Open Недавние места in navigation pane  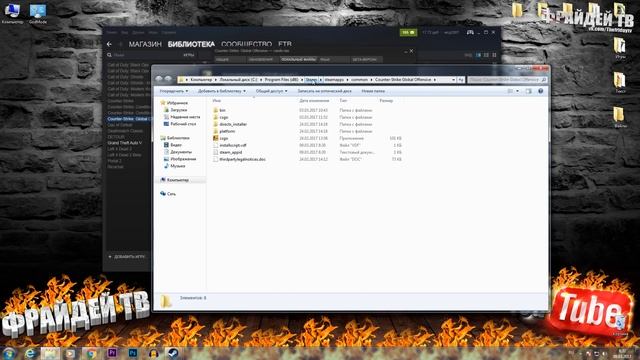(185, 117)
